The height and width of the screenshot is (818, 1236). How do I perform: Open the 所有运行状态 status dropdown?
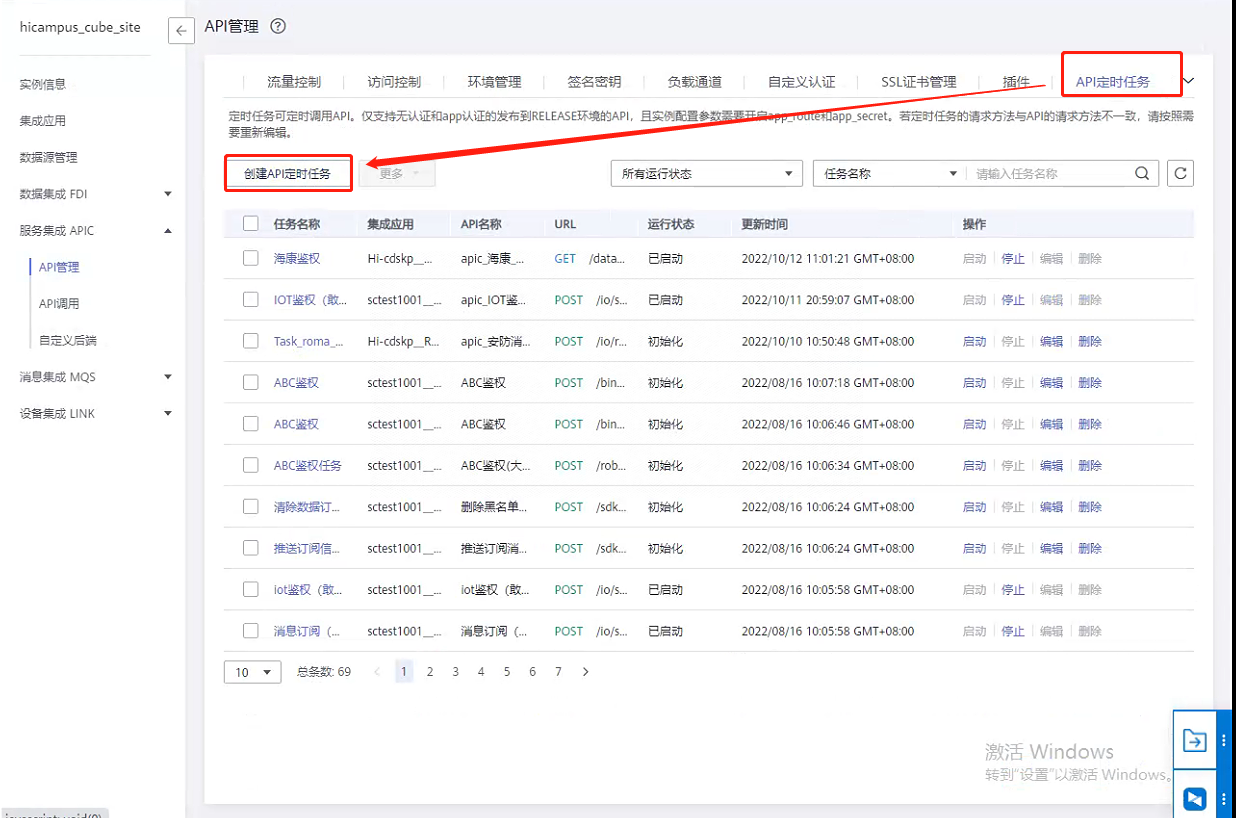706,173
